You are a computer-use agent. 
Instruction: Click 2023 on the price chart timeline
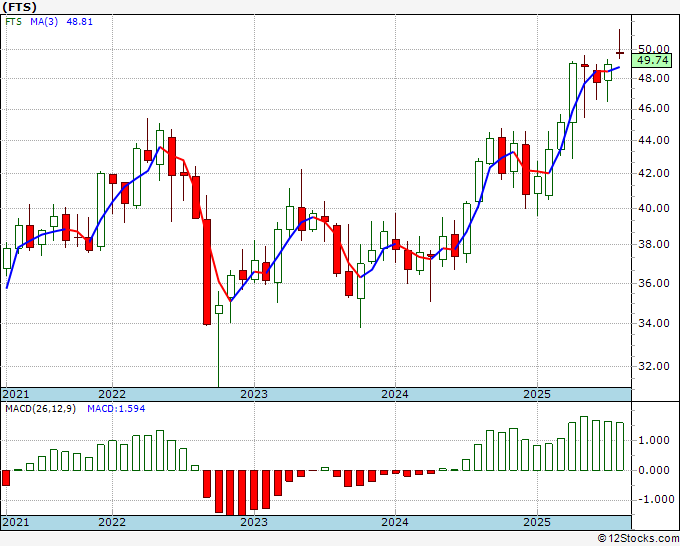[254, 394]
